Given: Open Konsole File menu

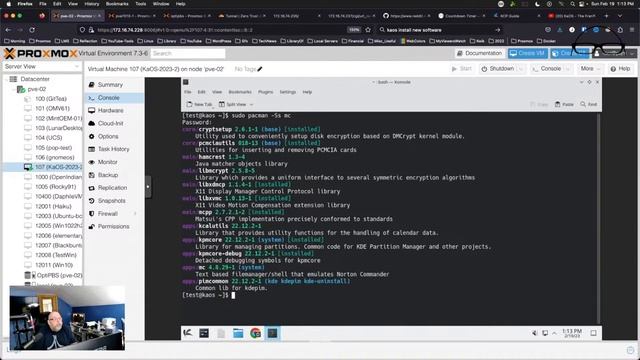Looking at the screenshot, I should click(188, 92).
